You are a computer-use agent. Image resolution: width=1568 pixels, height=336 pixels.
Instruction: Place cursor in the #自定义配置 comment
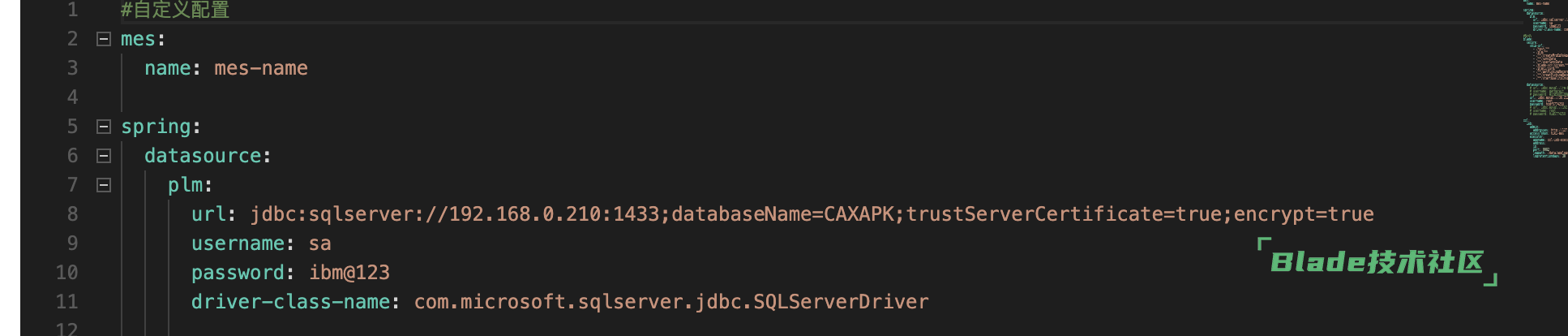click(175, 10)
